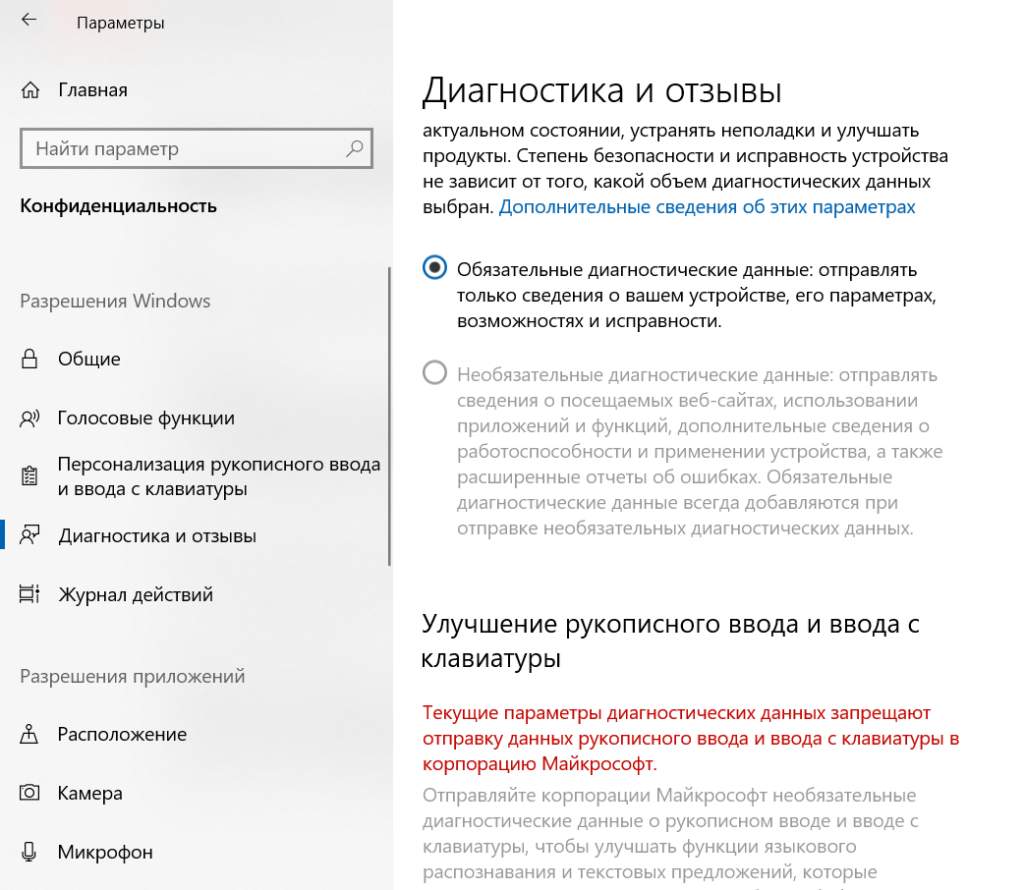Click the location icon for Расположение
Viewport: 1024px width, 890px height.
29,734
